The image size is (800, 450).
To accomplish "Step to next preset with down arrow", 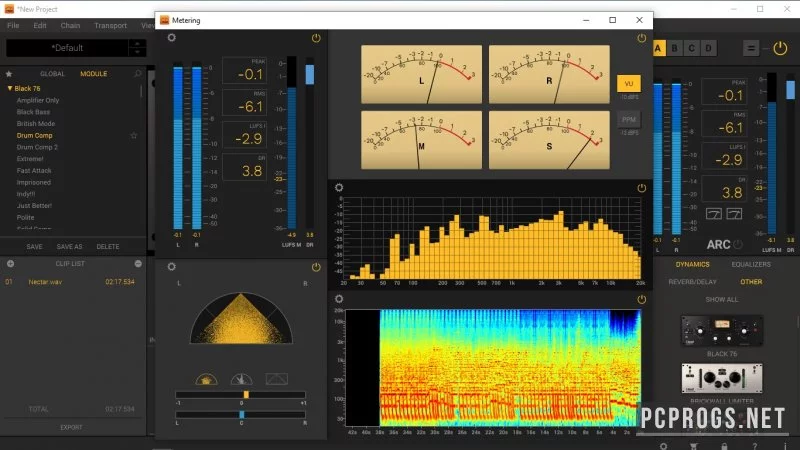I will point(137,52).
